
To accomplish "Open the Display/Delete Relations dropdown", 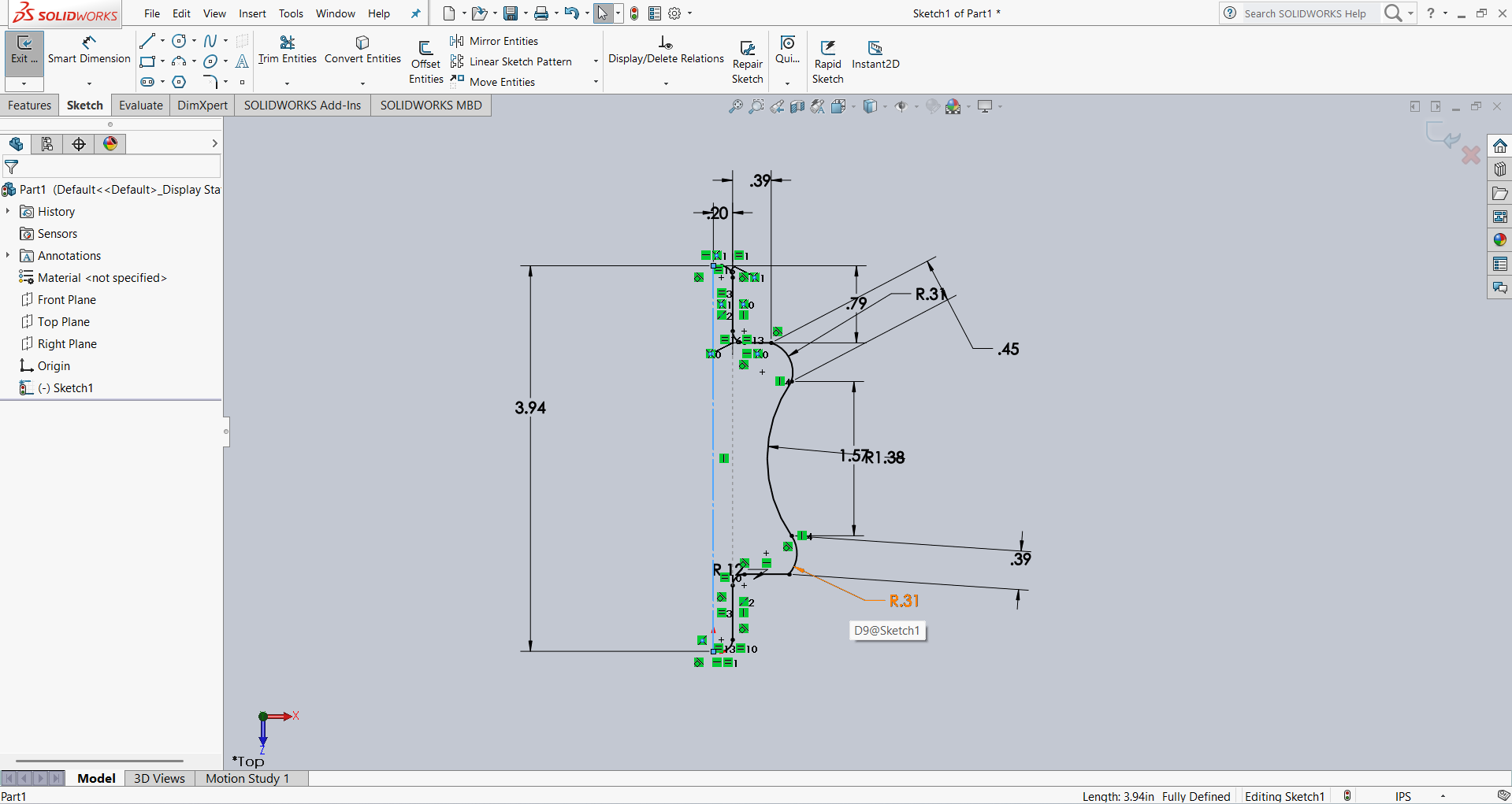I will (666, 83).
